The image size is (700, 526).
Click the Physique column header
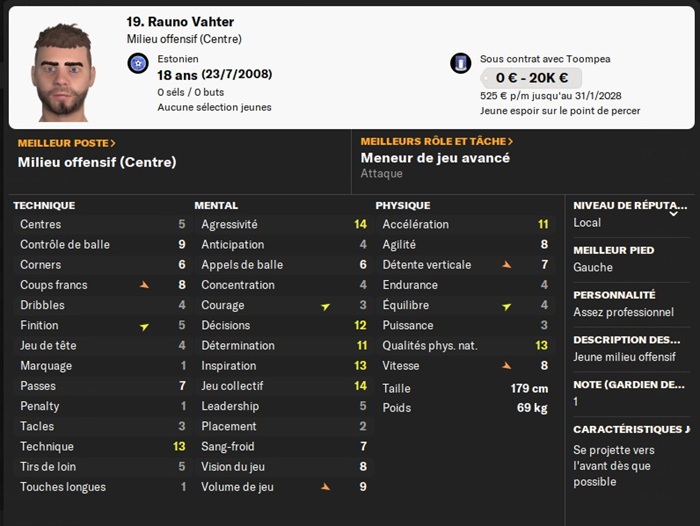click(403, 205)
